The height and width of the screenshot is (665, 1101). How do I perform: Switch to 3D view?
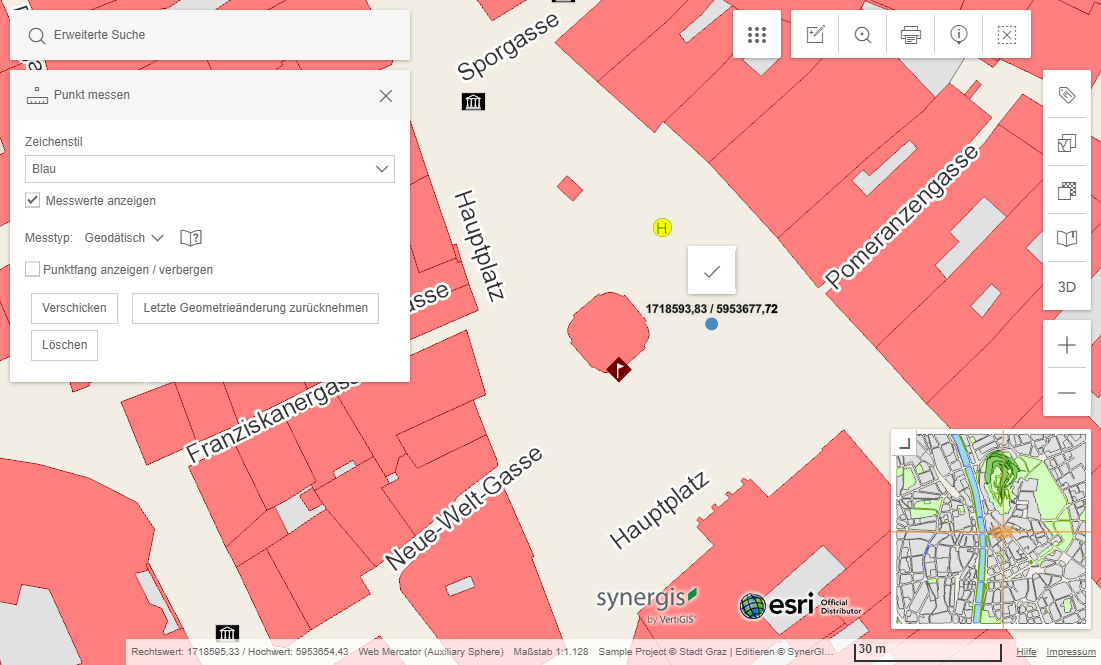click(1066, 287)
